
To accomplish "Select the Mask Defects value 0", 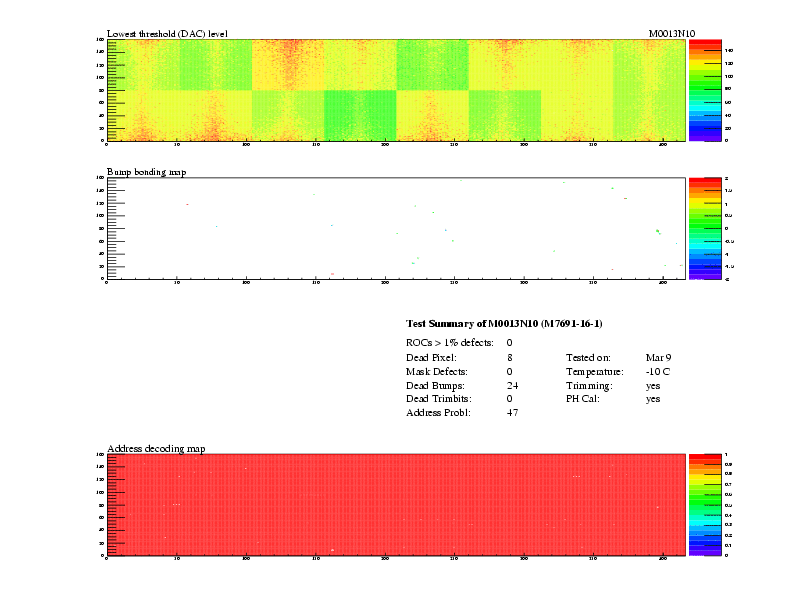I will (509, 372).
